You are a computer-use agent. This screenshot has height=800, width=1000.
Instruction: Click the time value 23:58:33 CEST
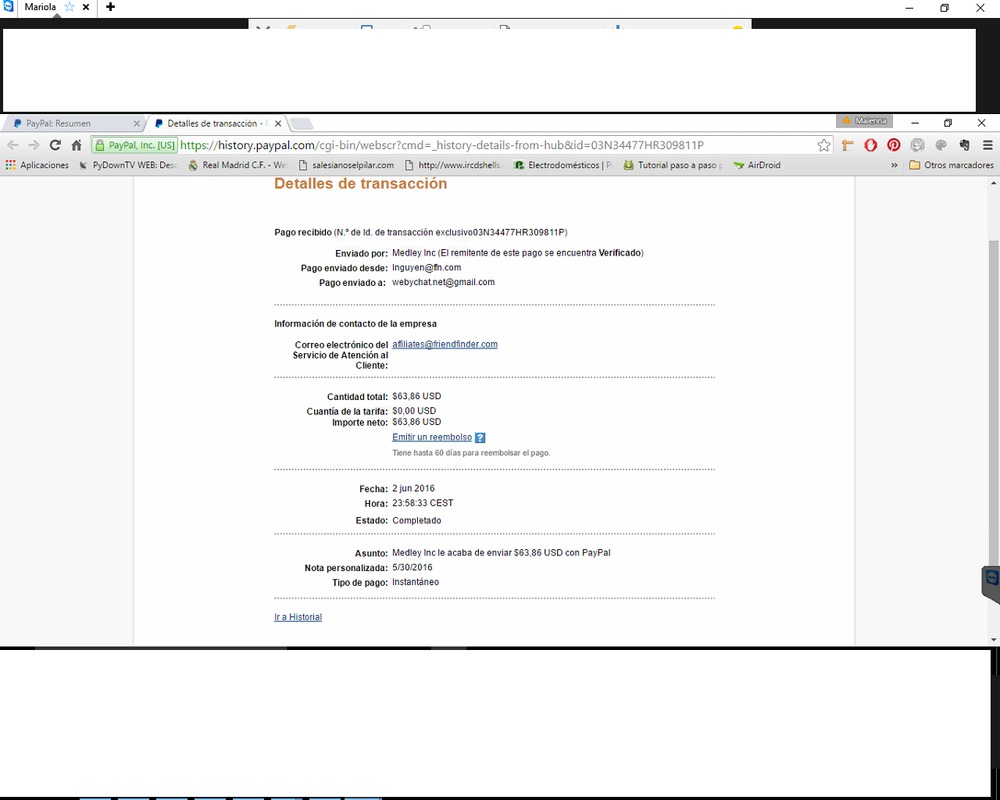(x=423, y=503)
